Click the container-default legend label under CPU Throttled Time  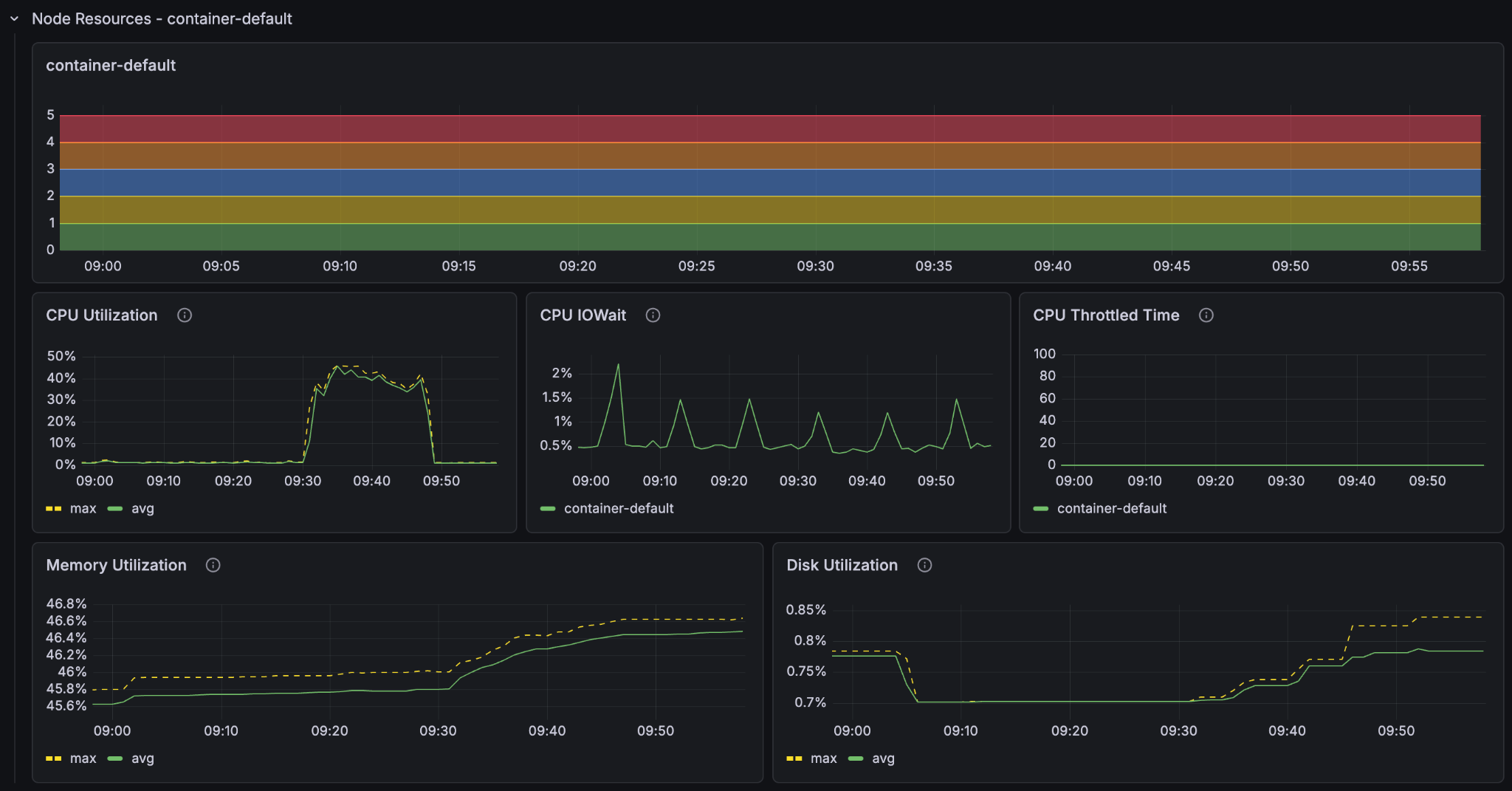tap(1112, 508)
